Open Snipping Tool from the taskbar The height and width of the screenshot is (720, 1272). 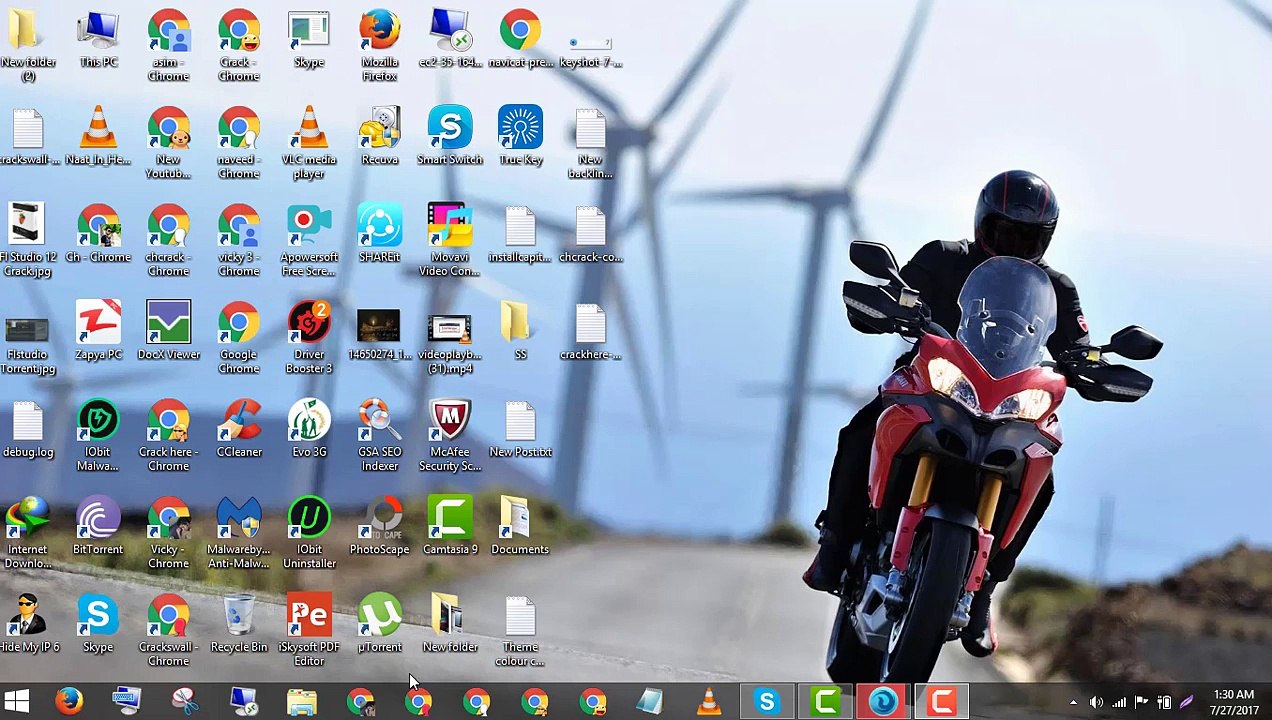click(185, 701)
